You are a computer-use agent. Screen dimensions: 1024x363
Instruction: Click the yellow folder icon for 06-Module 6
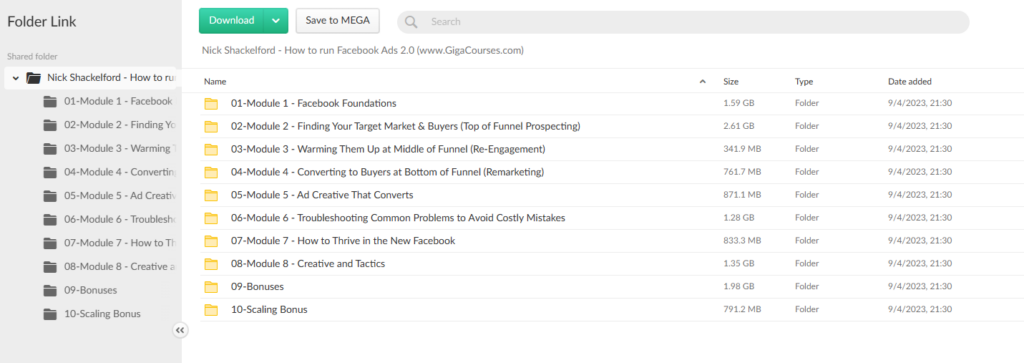click(211, 217)
